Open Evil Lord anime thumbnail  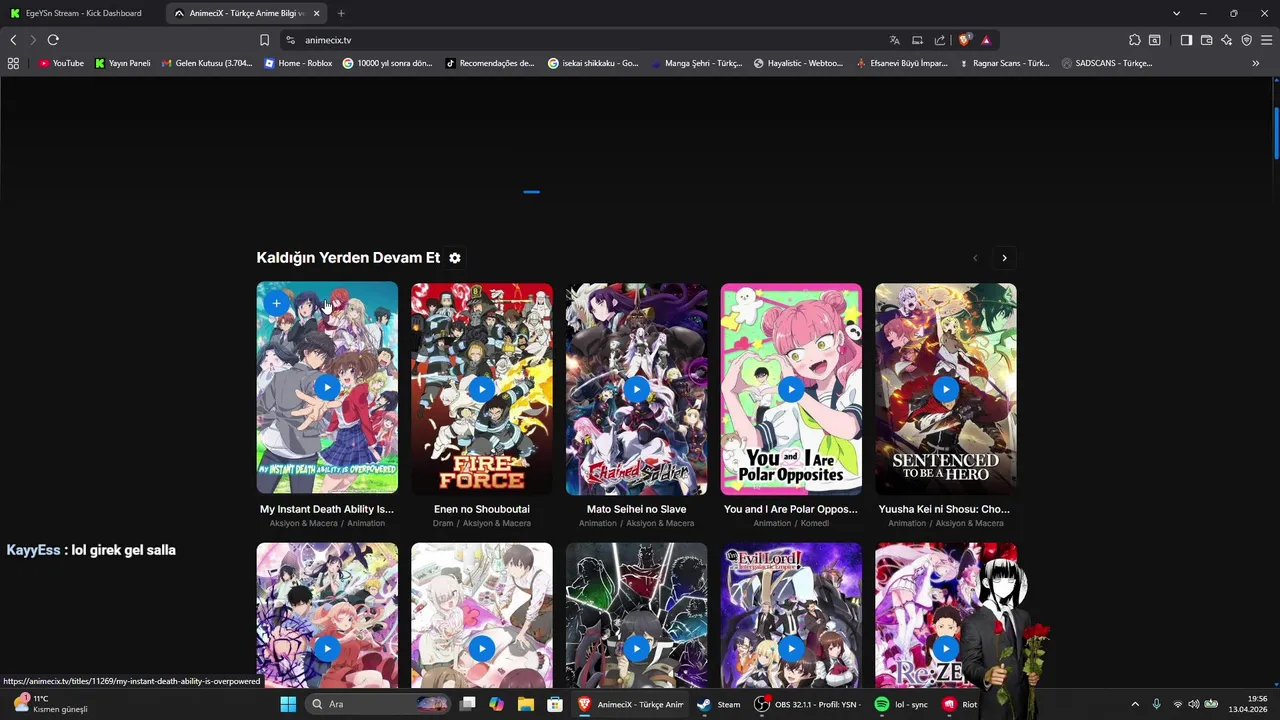[x=791, y=613]
